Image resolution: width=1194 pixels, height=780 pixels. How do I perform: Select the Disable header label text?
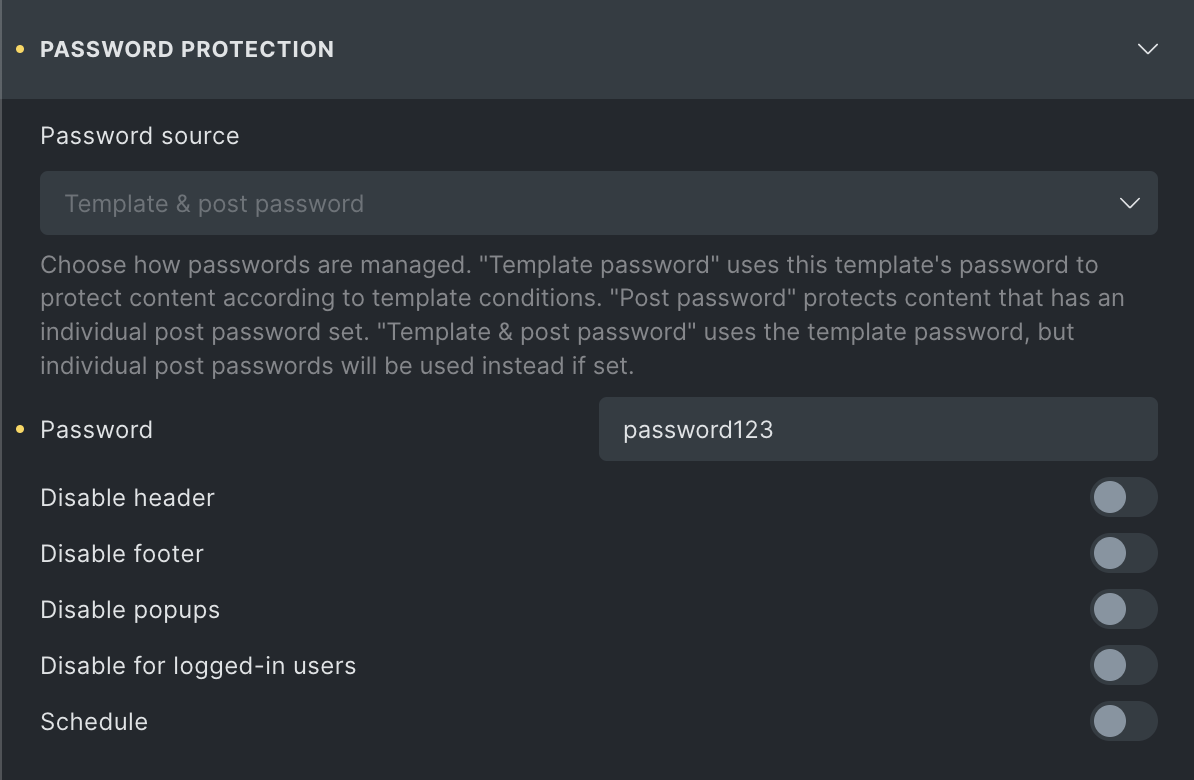point(127,498)
